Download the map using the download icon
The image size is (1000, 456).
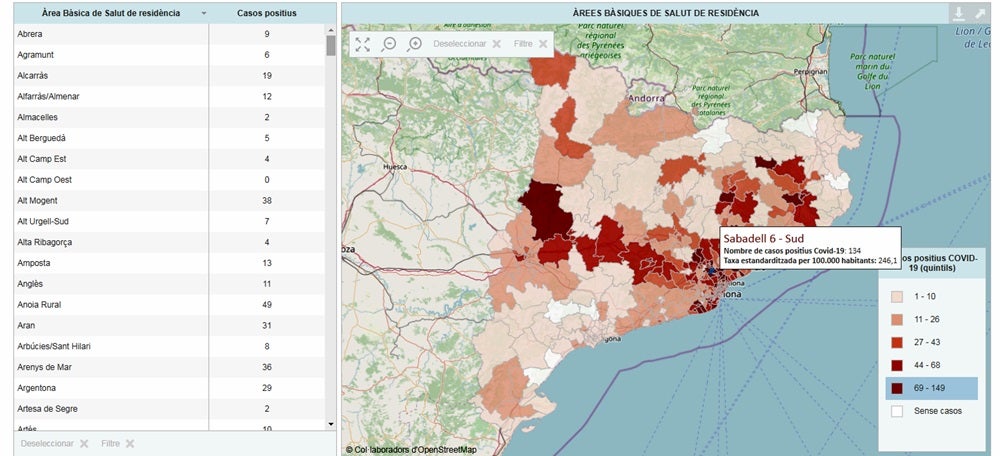(958, 13)
